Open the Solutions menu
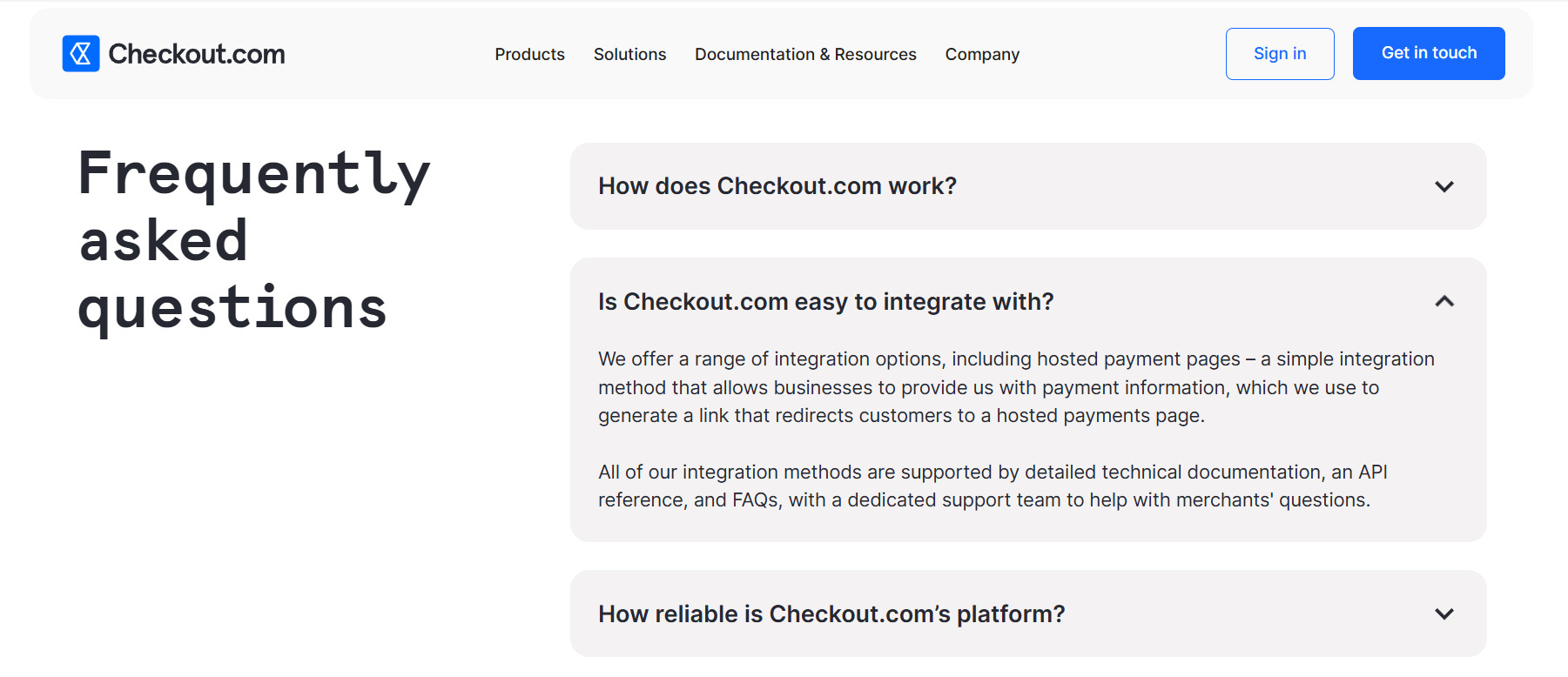The image size is (1568, 677). click(629, 54)
